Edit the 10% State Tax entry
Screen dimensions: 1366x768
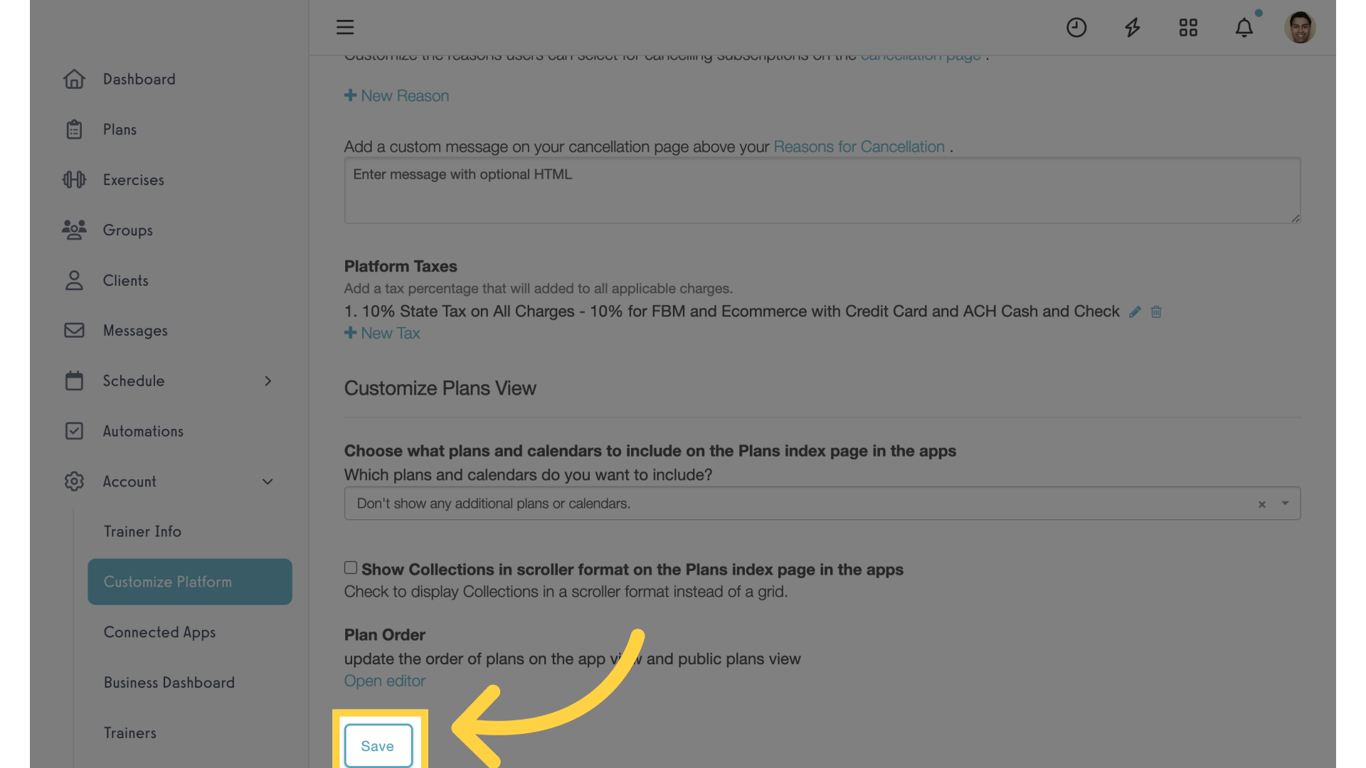1135,312
